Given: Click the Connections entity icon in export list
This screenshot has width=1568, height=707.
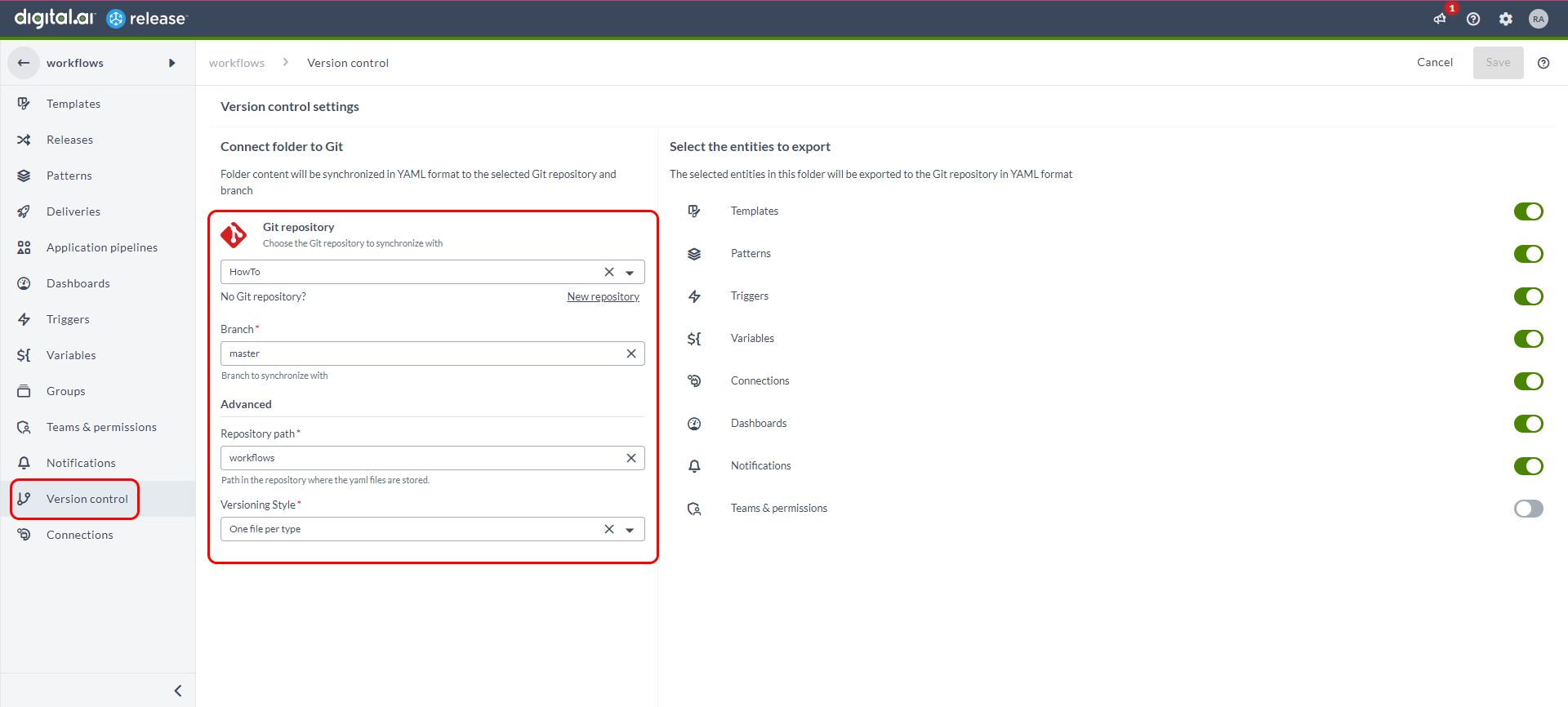Looking at the screenshot, I should 694,381.
